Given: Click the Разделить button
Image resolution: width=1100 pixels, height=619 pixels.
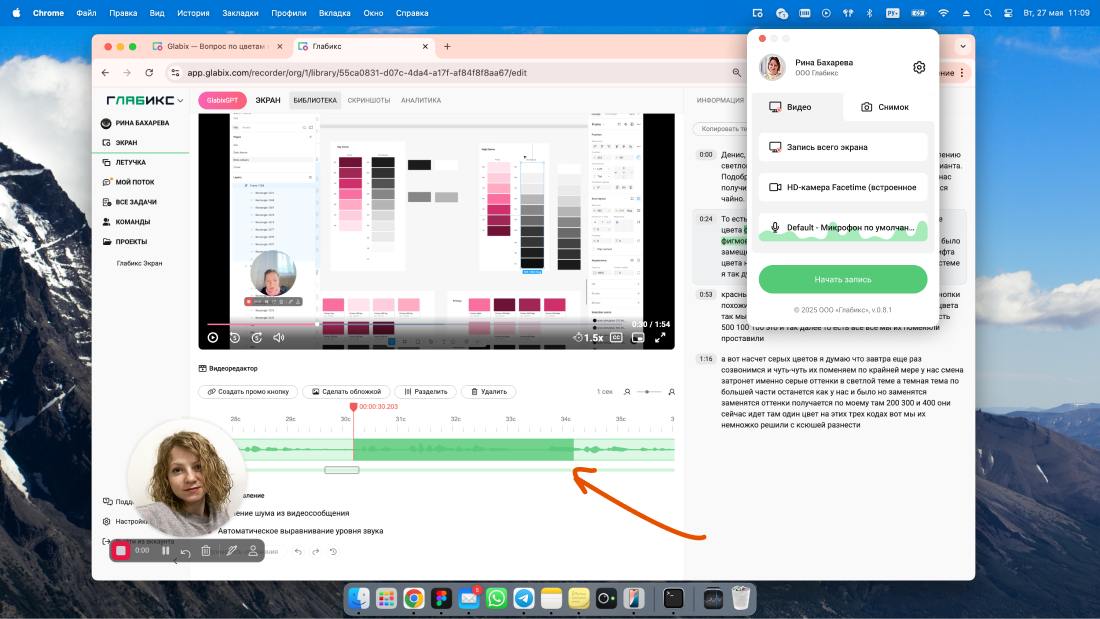Looking at the screenshot, I should click(x=426, y=392).
